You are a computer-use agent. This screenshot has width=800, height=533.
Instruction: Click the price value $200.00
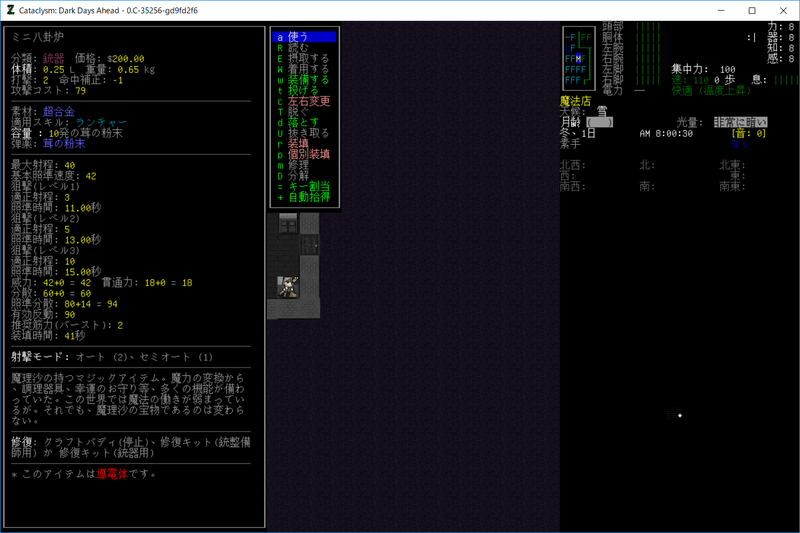pos(126,59)
